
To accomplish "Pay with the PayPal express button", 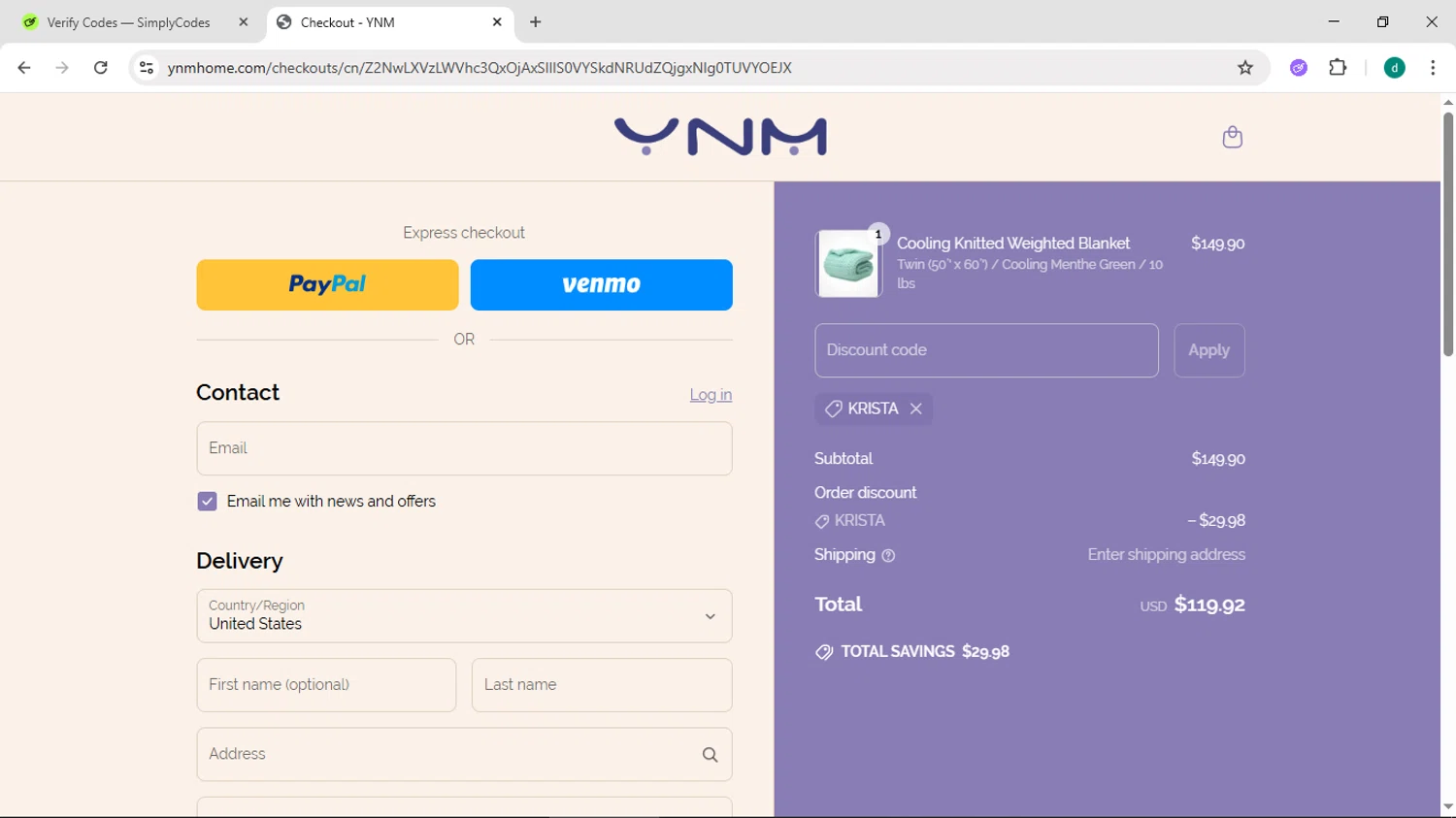I will pyautogui.click(x=327, y=284).
